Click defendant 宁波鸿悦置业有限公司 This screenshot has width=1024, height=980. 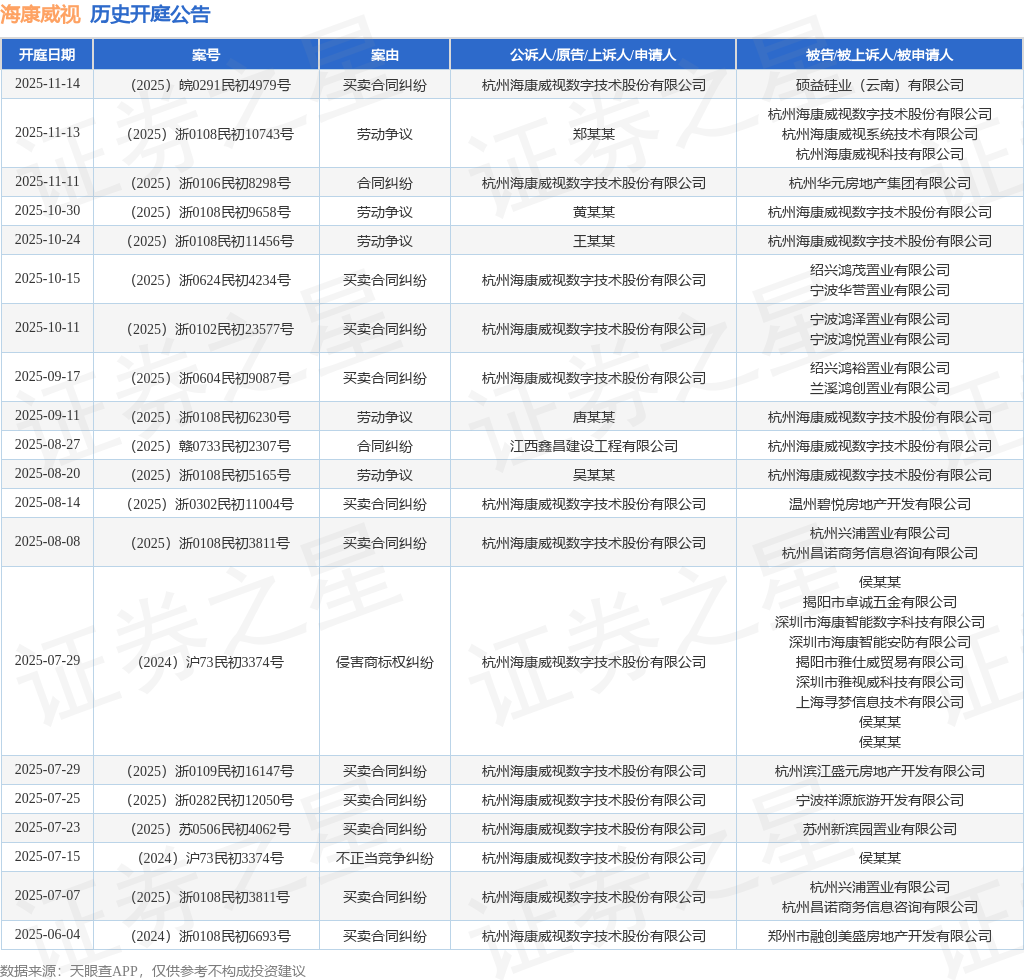(x=880, y=339)
